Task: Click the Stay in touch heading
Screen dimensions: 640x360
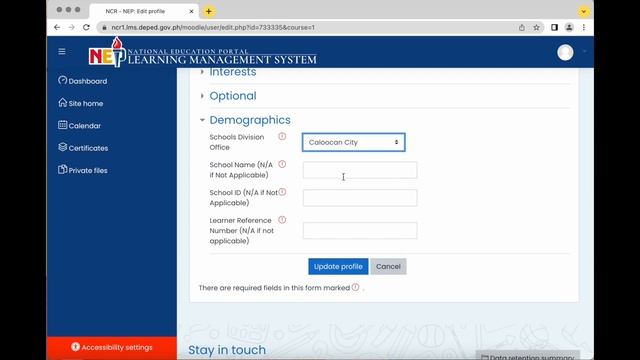Action: click(227, 350)
